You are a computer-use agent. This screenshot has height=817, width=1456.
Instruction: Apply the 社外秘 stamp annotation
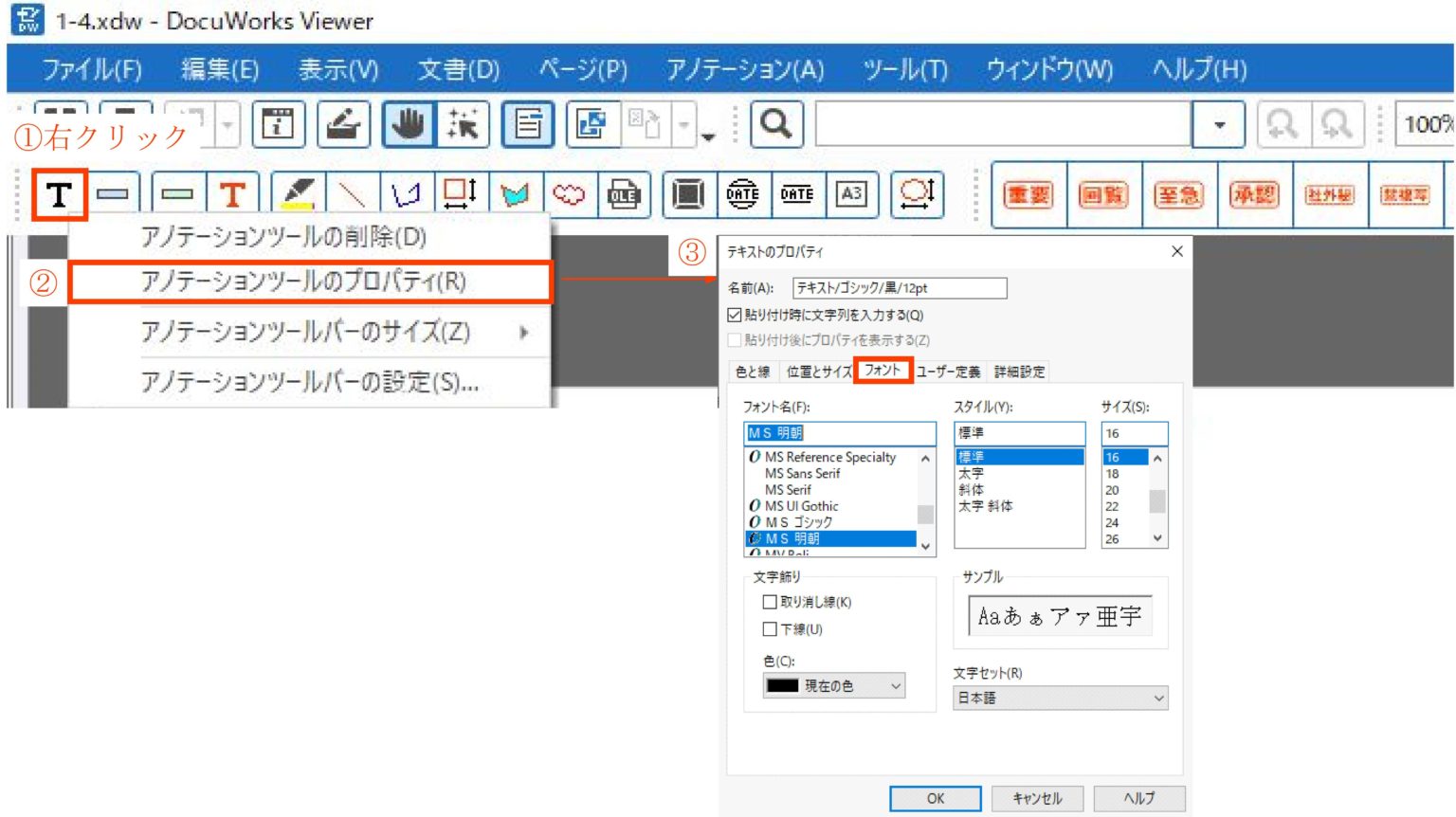click(1331, 195)
